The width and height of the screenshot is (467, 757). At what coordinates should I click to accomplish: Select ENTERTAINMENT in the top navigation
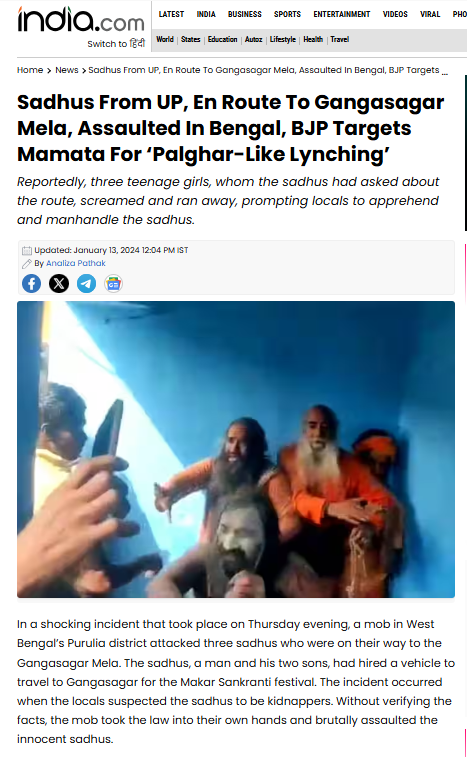tap(341, 14)
